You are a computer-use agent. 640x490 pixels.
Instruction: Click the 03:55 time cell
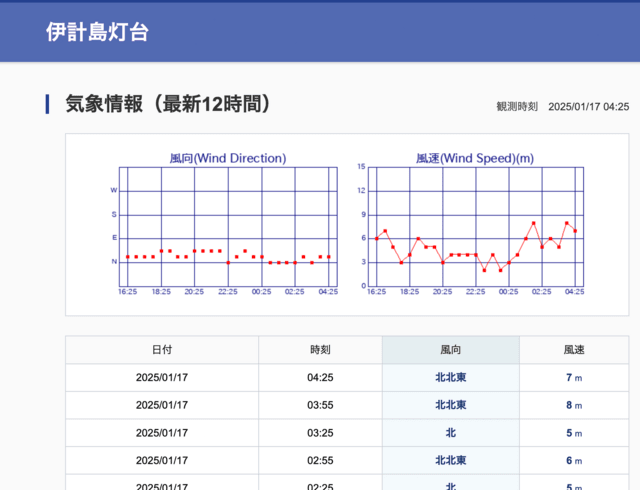[x=320, y=405]
